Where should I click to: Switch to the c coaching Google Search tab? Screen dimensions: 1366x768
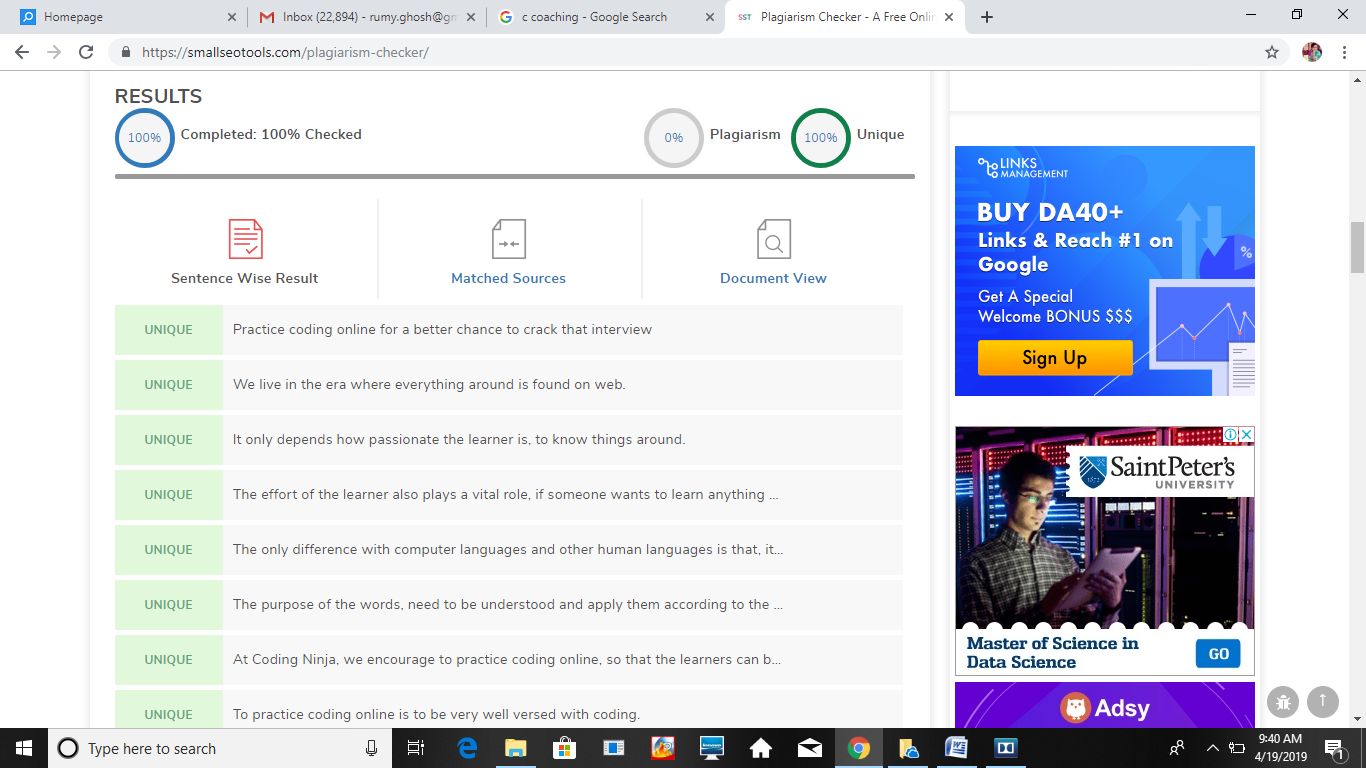pyautogui.click(x=606, y=17)
